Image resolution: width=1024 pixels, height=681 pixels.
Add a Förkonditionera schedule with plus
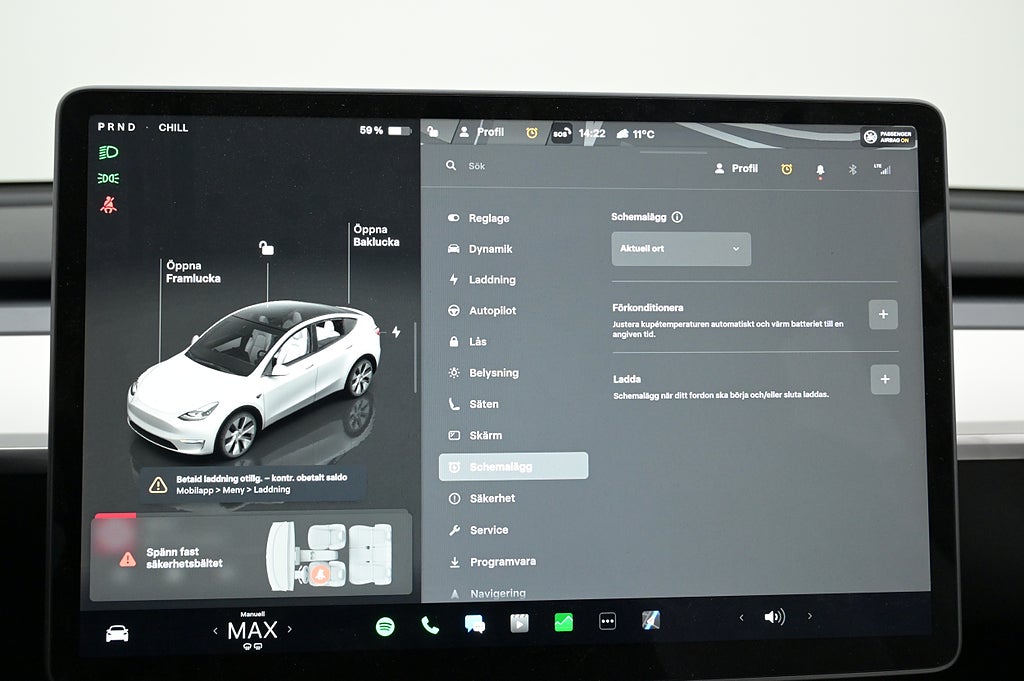coord(883,315)
